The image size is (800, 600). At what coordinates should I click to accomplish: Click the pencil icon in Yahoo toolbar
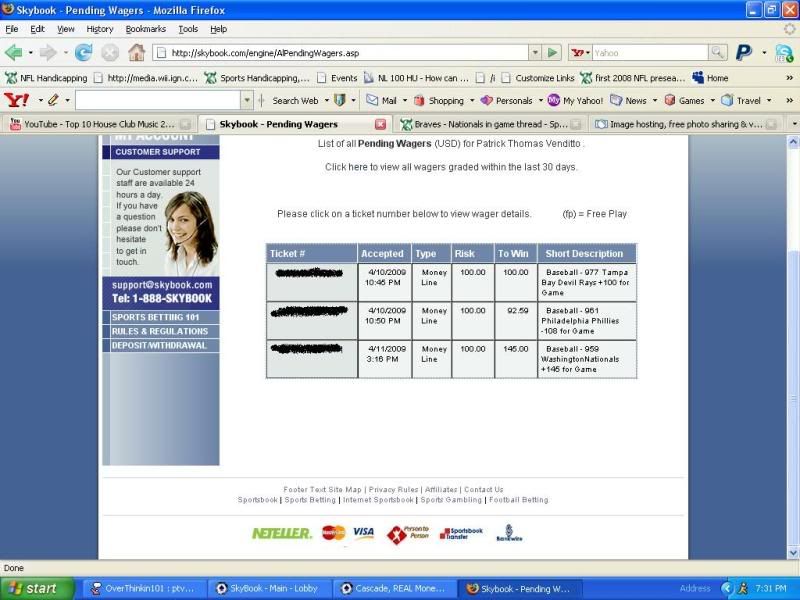pos(53,100)
